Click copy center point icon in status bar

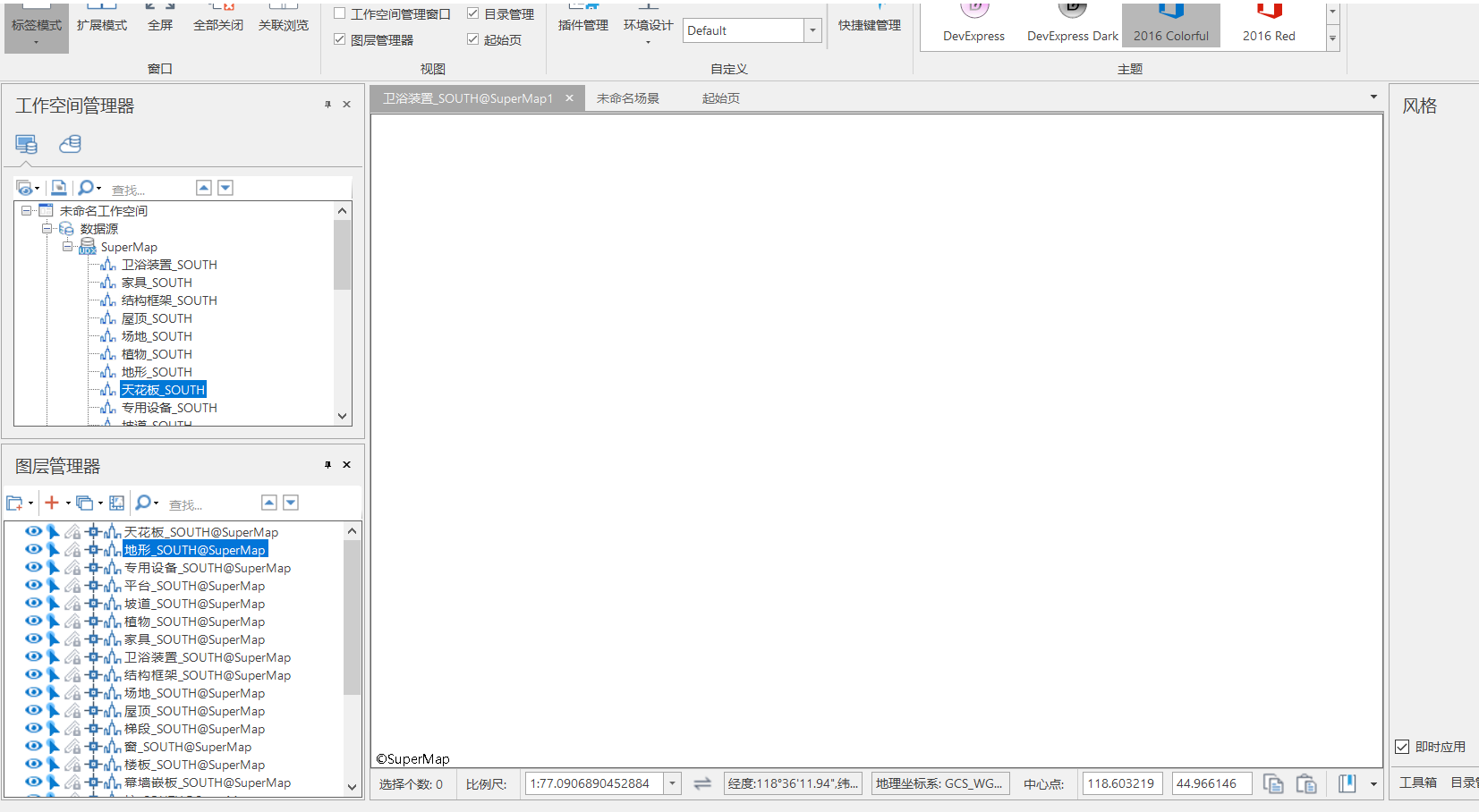[1273, 783]
